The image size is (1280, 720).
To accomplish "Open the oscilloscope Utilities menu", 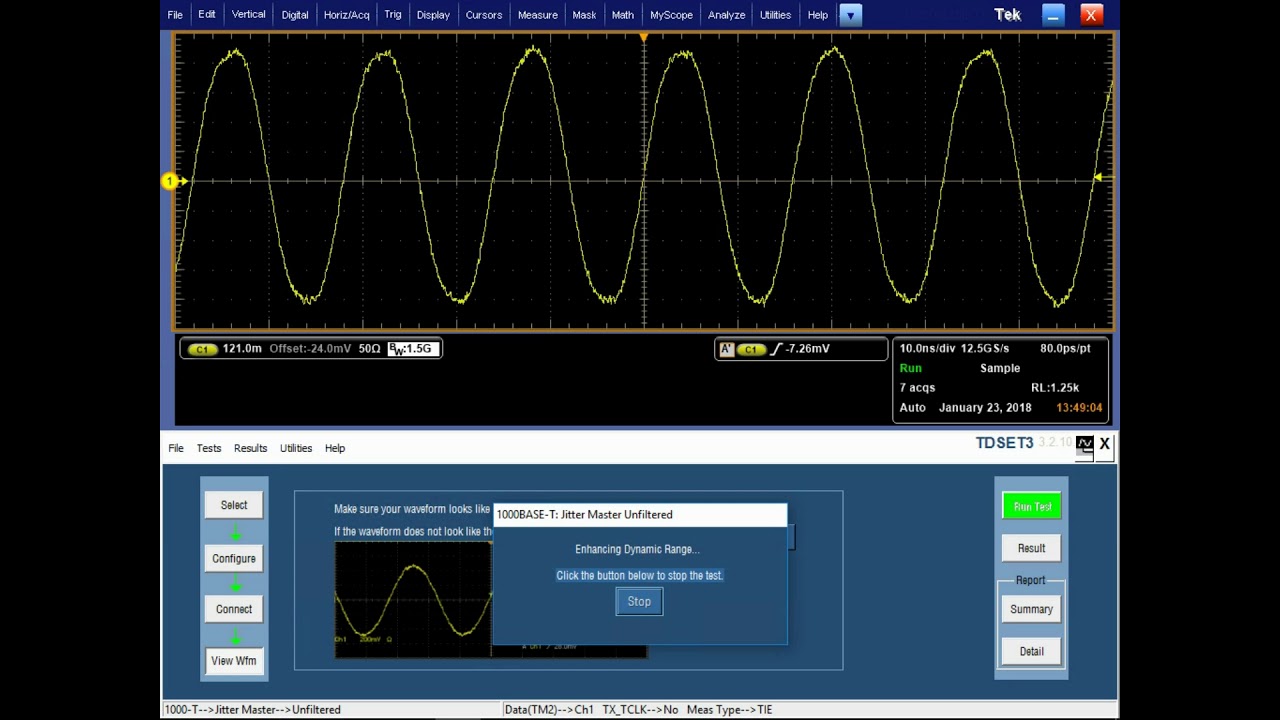I will (775, 15).
